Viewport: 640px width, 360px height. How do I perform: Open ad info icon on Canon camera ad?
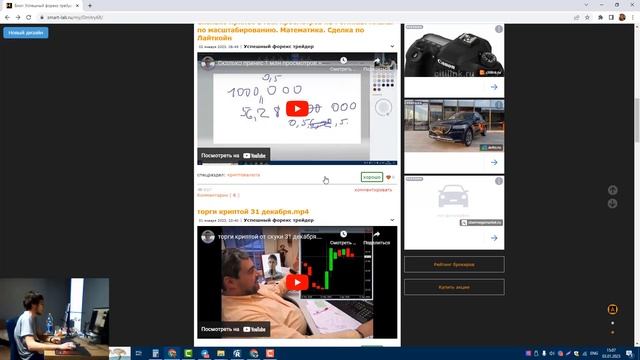pyautogui.click(x=499, y=29)
